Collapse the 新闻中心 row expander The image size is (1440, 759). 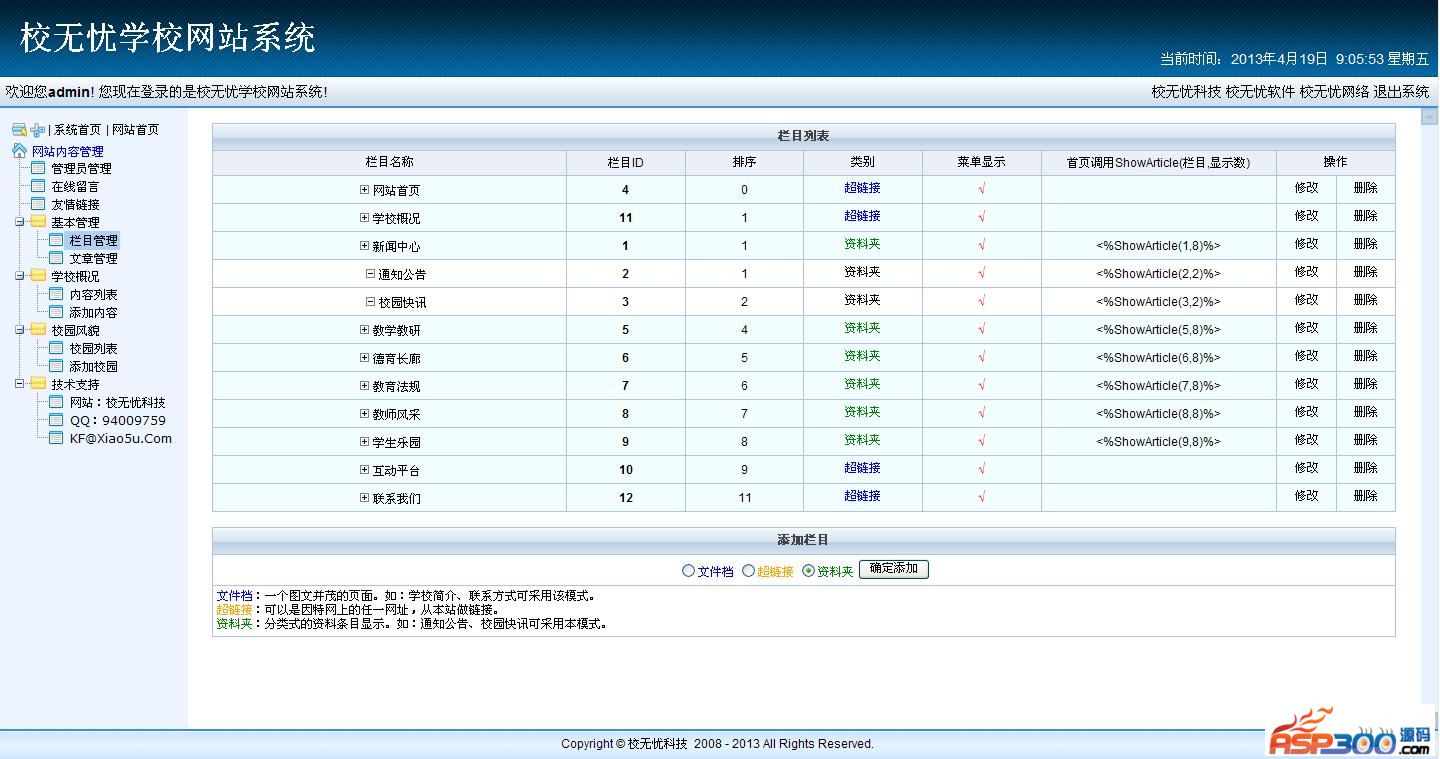(x=365, y=245)
